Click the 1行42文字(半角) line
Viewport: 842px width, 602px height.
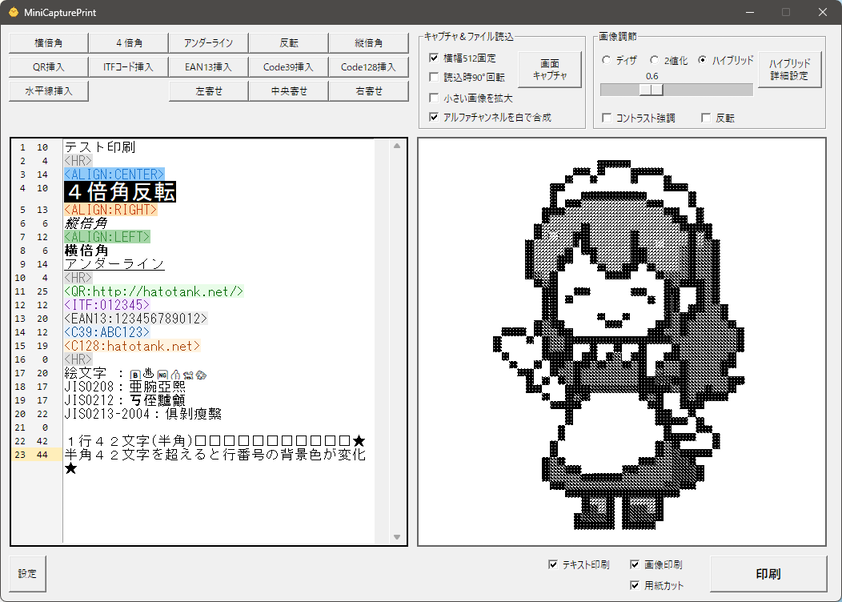(215, 441)
